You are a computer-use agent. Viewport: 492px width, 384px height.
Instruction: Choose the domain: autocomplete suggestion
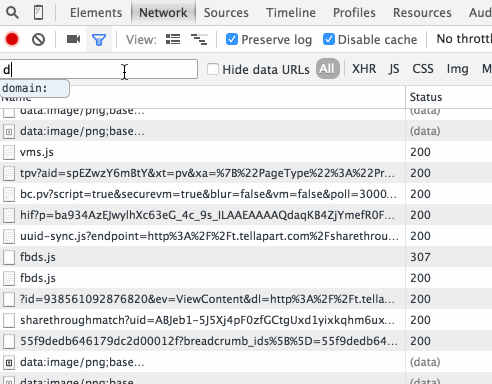(34, 88)
